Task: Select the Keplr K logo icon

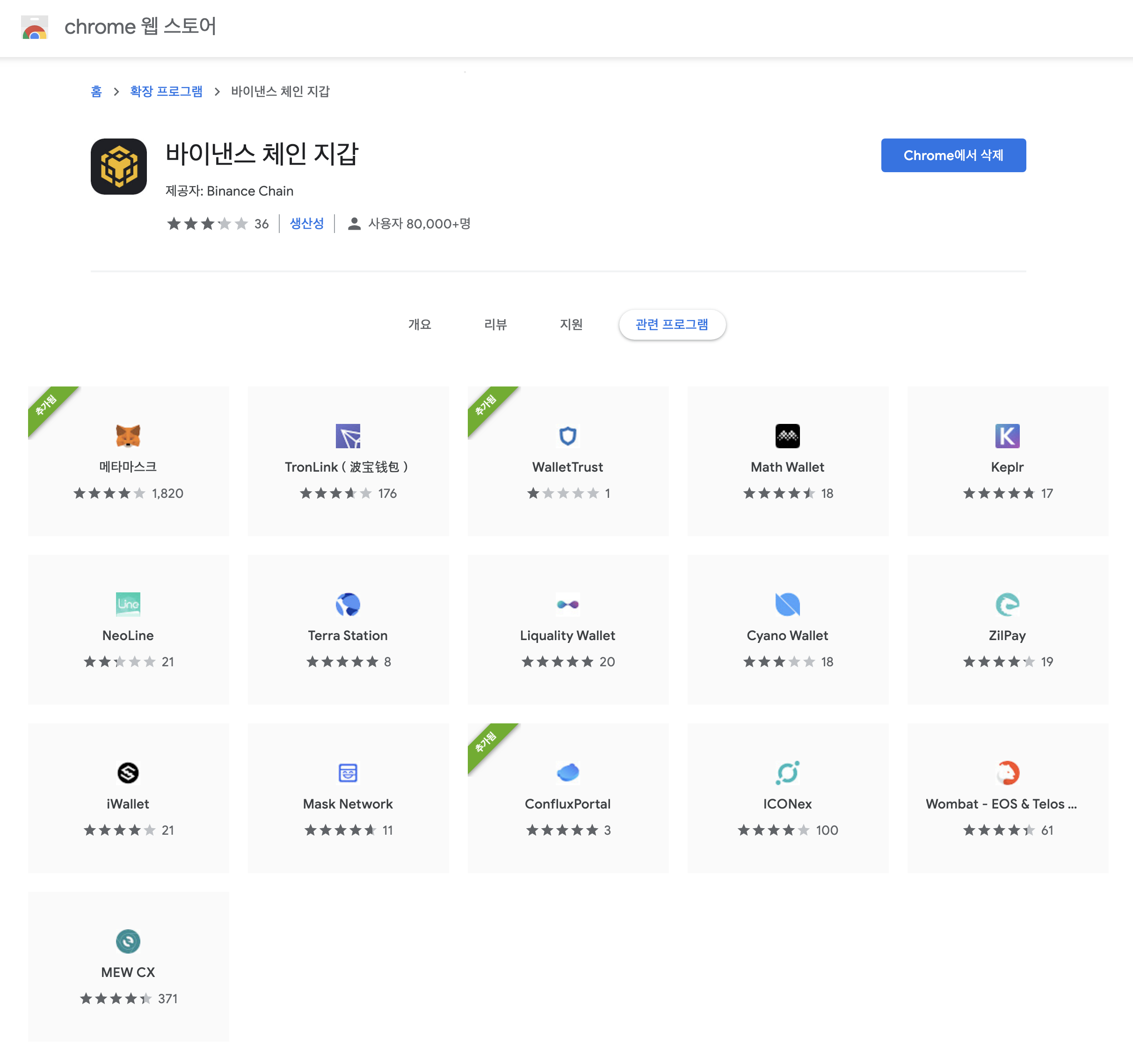Action: click(x=1007, y=436)
